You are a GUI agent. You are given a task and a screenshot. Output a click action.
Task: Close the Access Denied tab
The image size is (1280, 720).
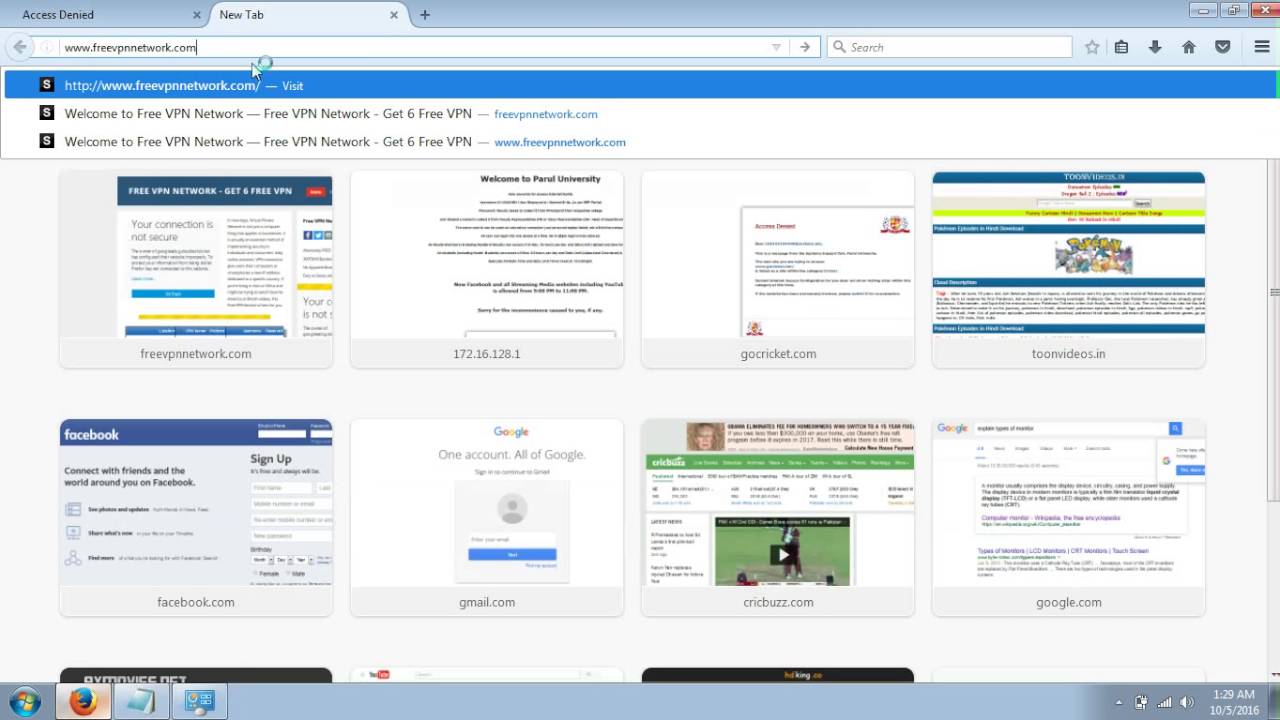[196, 15]
